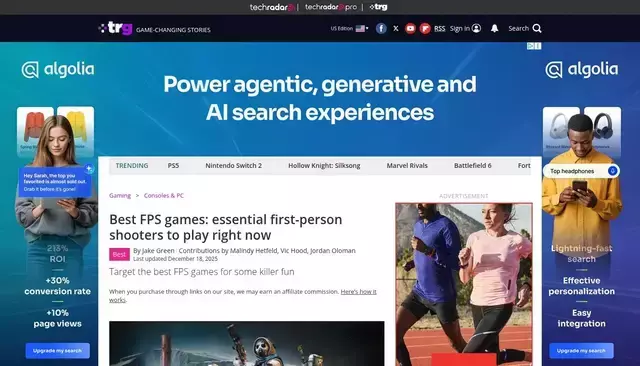Open notifications bell icon
This screenshot has height=366, width=640.
pos(494,29)
